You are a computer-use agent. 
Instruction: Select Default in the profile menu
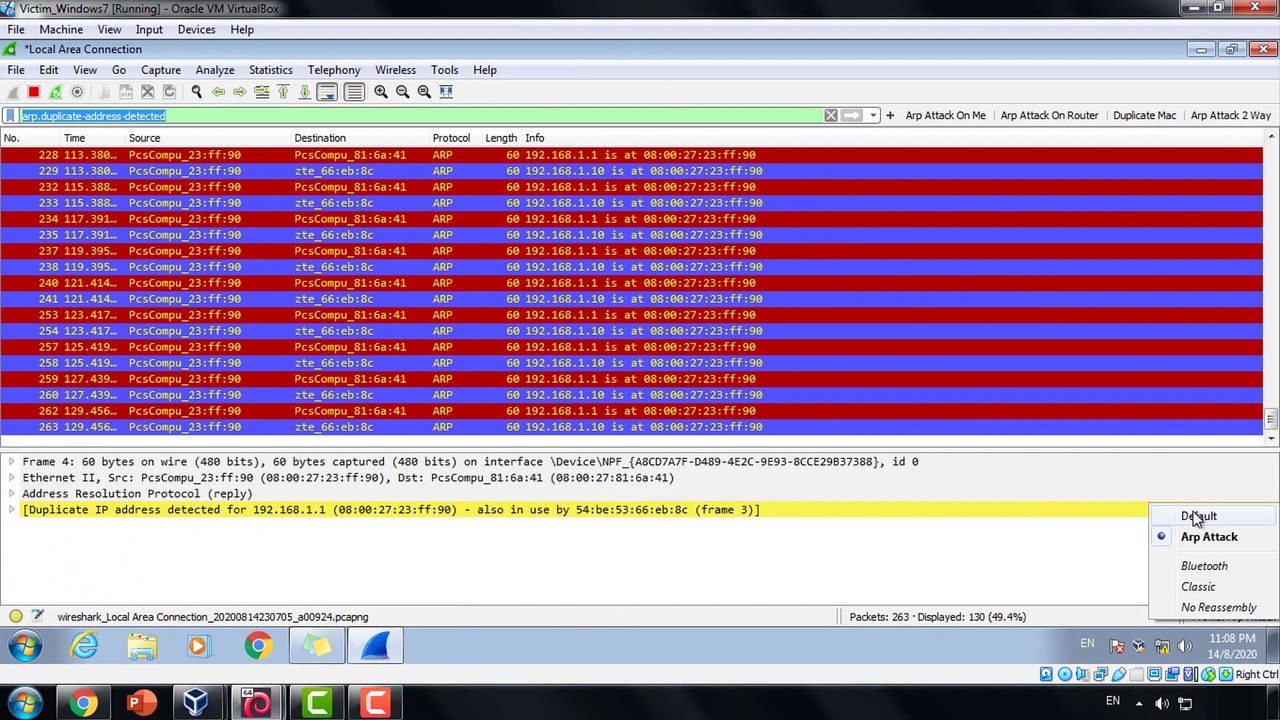click(x=1199, y=516)
